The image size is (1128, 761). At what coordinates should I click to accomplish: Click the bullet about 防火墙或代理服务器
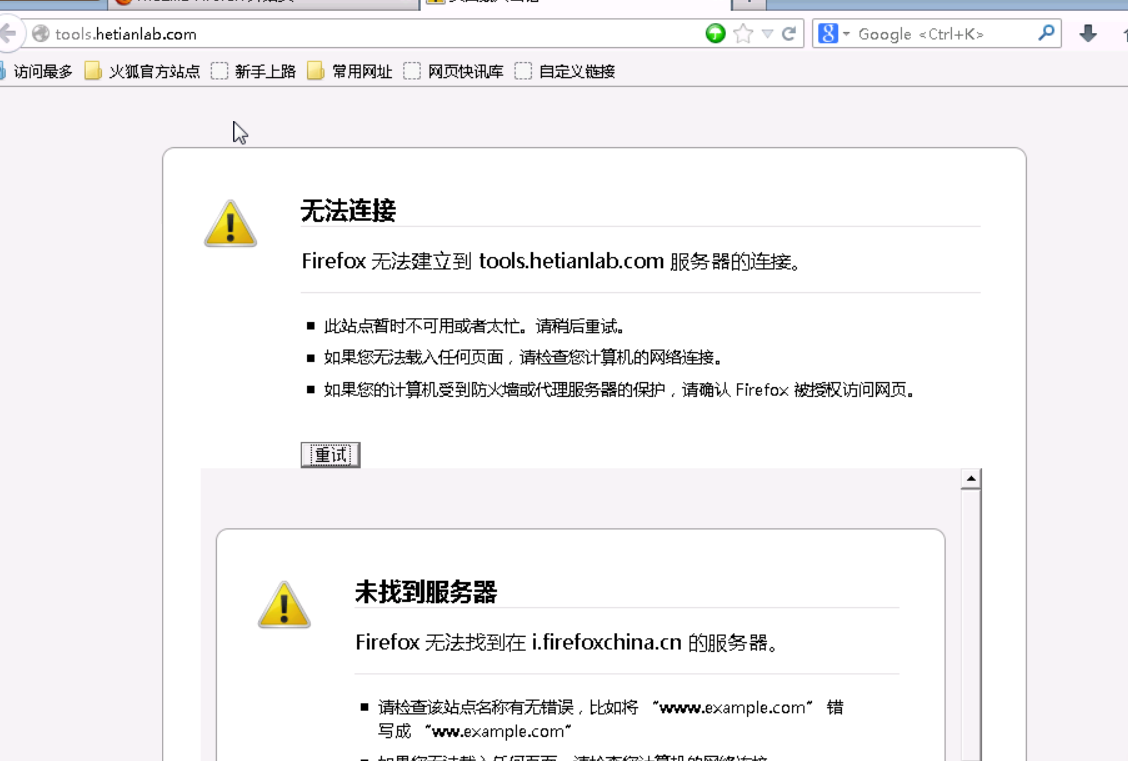(619, 390)
